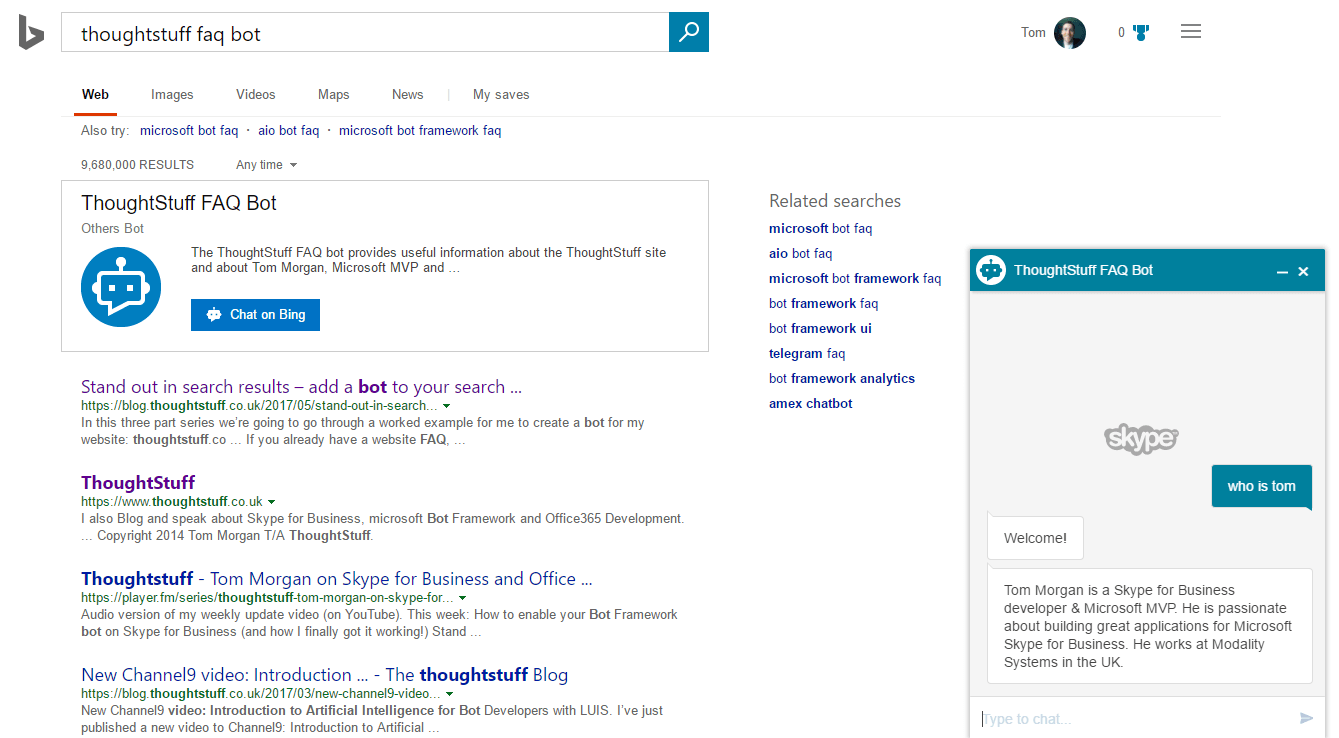This screenshot has height=738, width=1339.
Task: Select related search 'bot framework ui'
Action: pos(820,329)
